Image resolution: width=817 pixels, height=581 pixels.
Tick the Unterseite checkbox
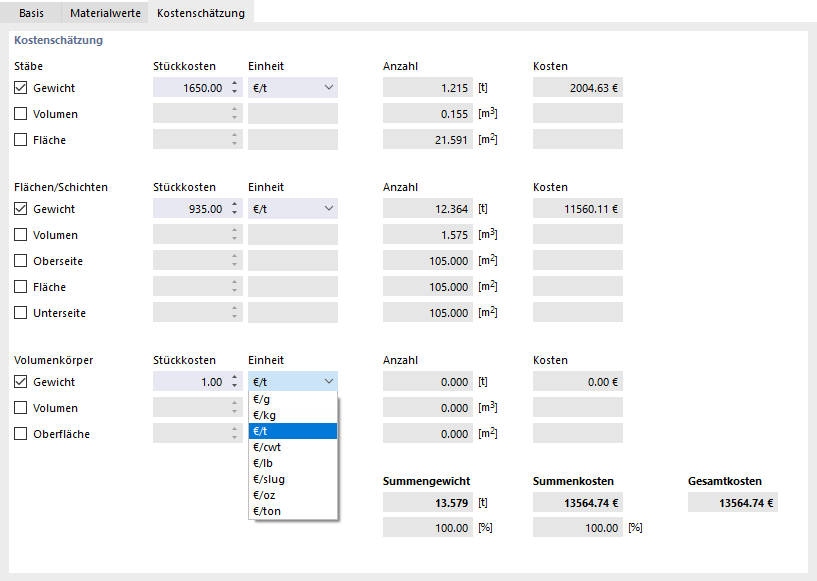tap(20, 313)
